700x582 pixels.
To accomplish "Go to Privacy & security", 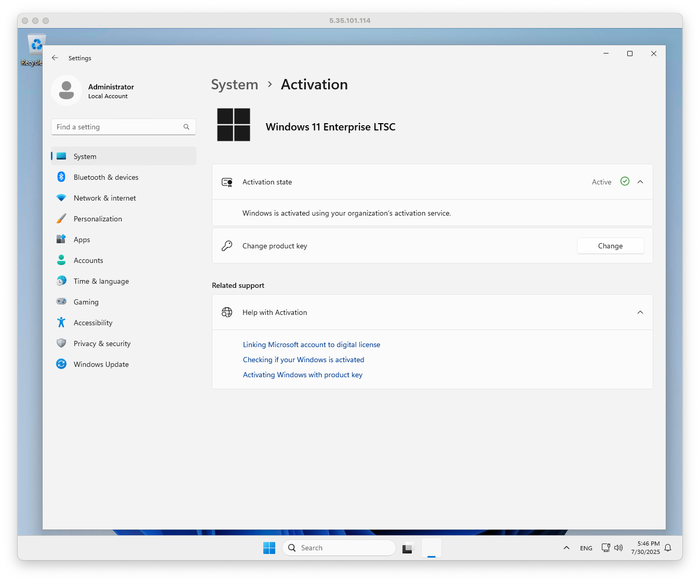I will 101,344.
